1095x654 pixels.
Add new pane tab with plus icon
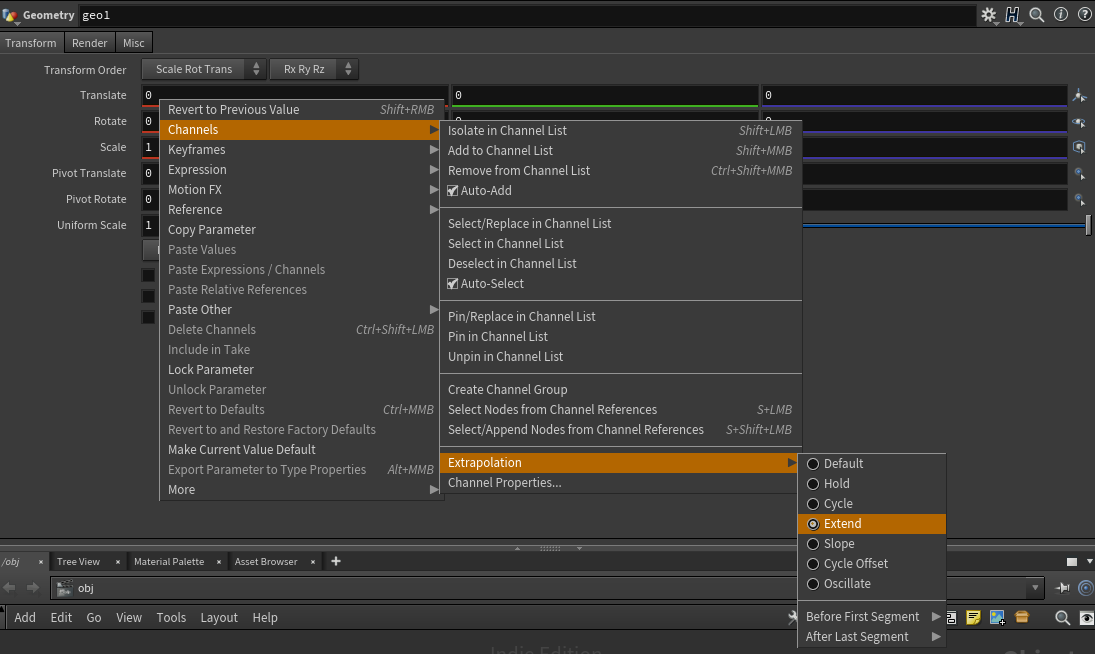(336, 561)
